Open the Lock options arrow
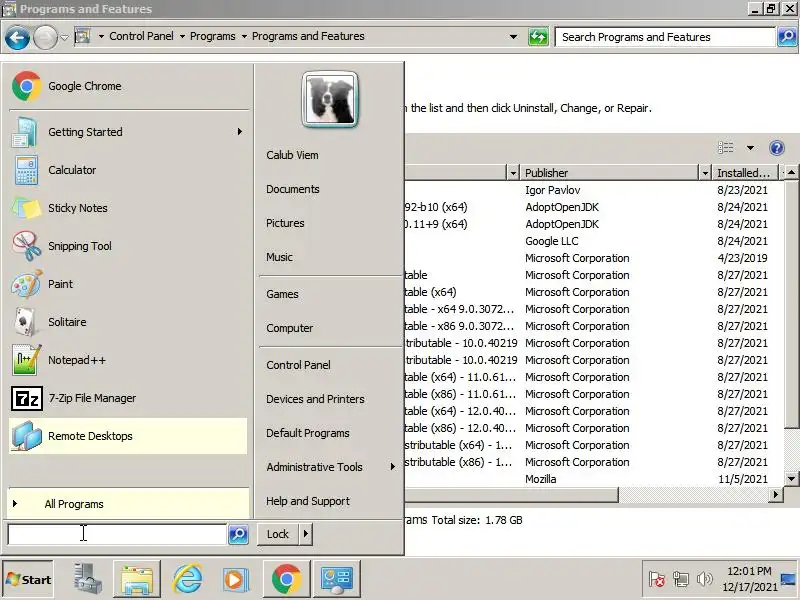 [x=306, y=534]
